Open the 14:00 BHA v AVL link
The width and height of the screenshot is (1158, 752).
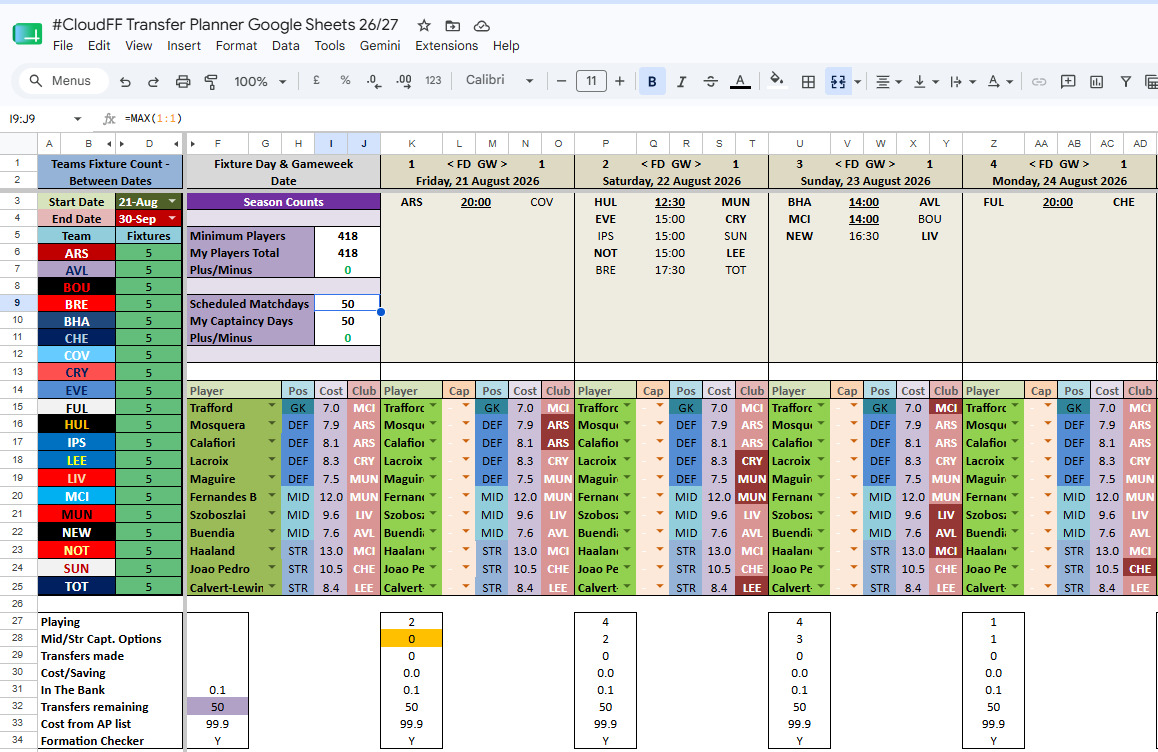click(x=863, y=202)
